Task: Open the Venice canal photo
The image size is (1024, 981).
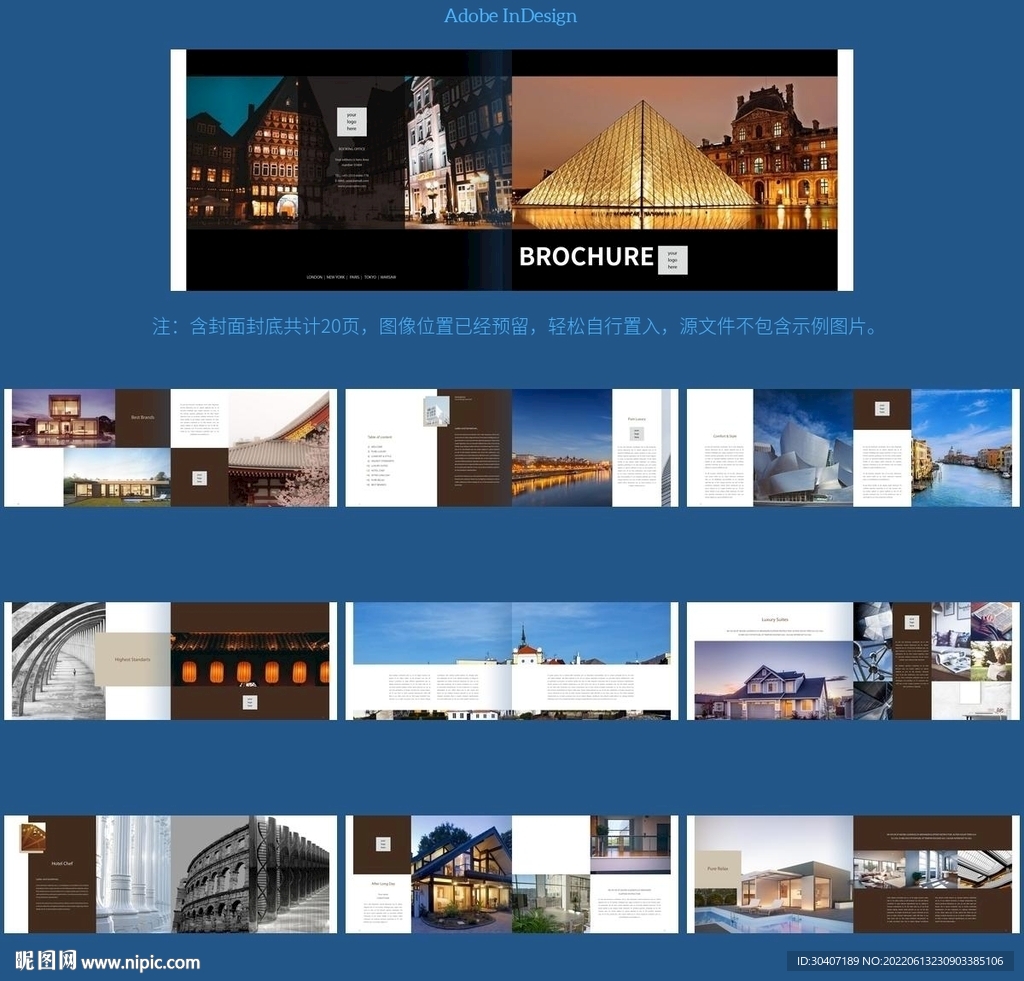Action: [961, 448]
